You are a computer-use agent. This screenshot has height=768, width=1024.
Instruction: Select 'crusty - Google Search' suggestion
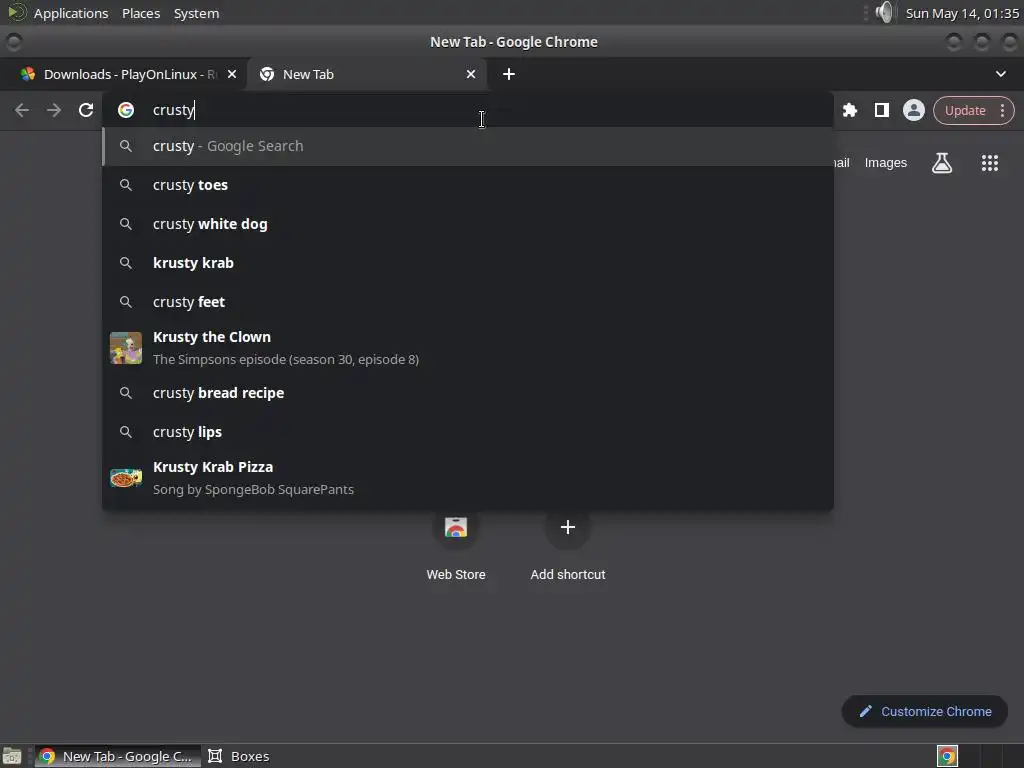pyautogui.click(x=468, y=146)
